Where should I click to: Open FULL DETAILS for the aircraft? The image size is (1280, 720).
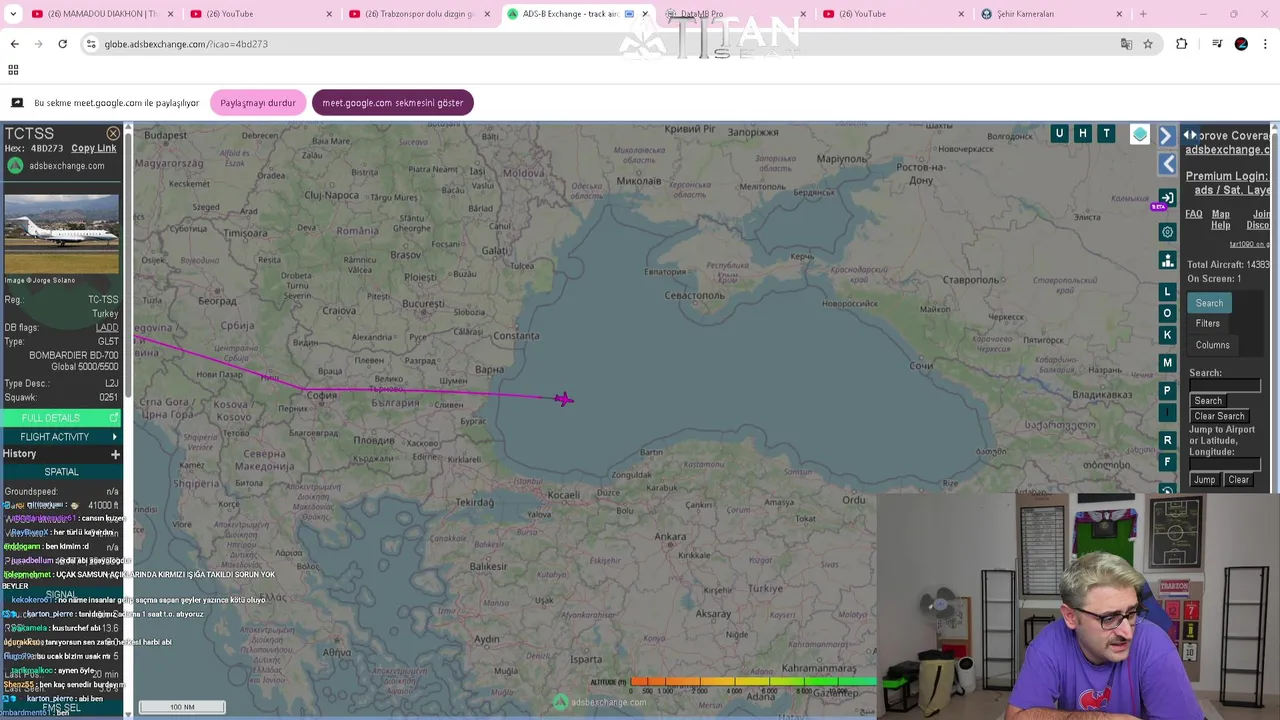point(61,418)
